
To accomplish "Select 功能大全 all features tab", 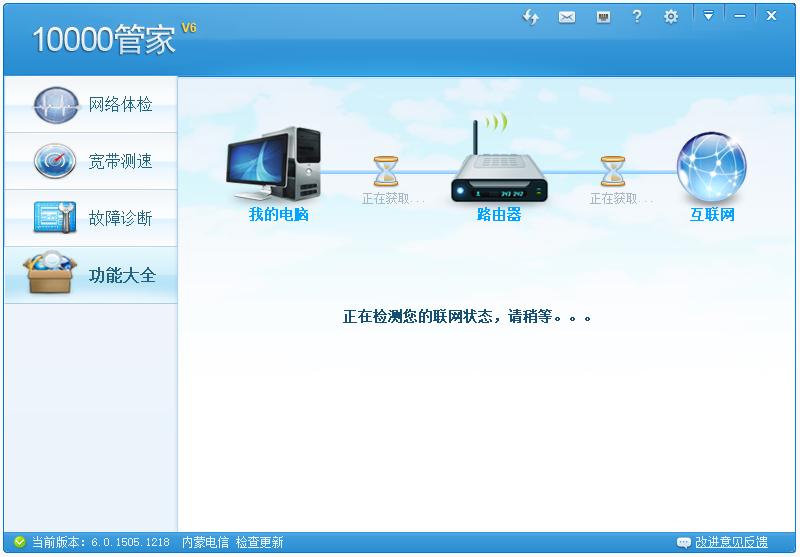I will (x=91, y=275).
